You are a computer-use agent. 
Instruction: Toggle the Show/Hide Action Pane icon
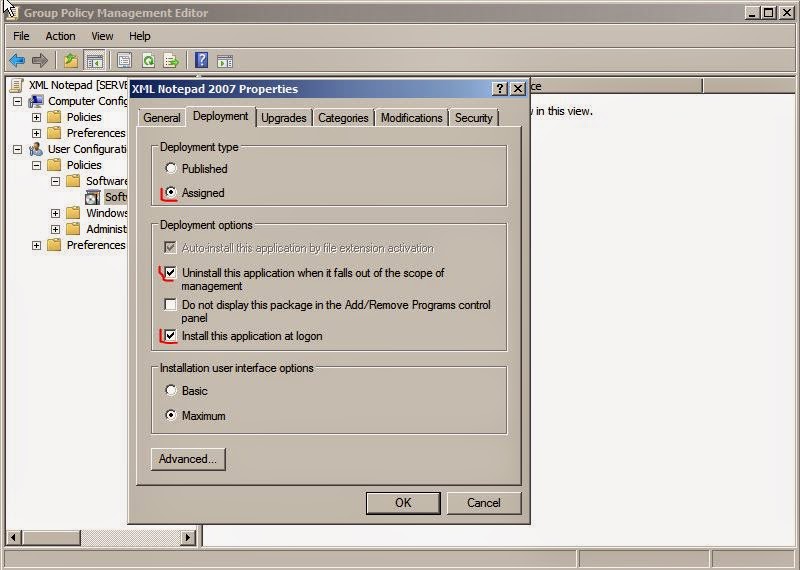(225, 61)
